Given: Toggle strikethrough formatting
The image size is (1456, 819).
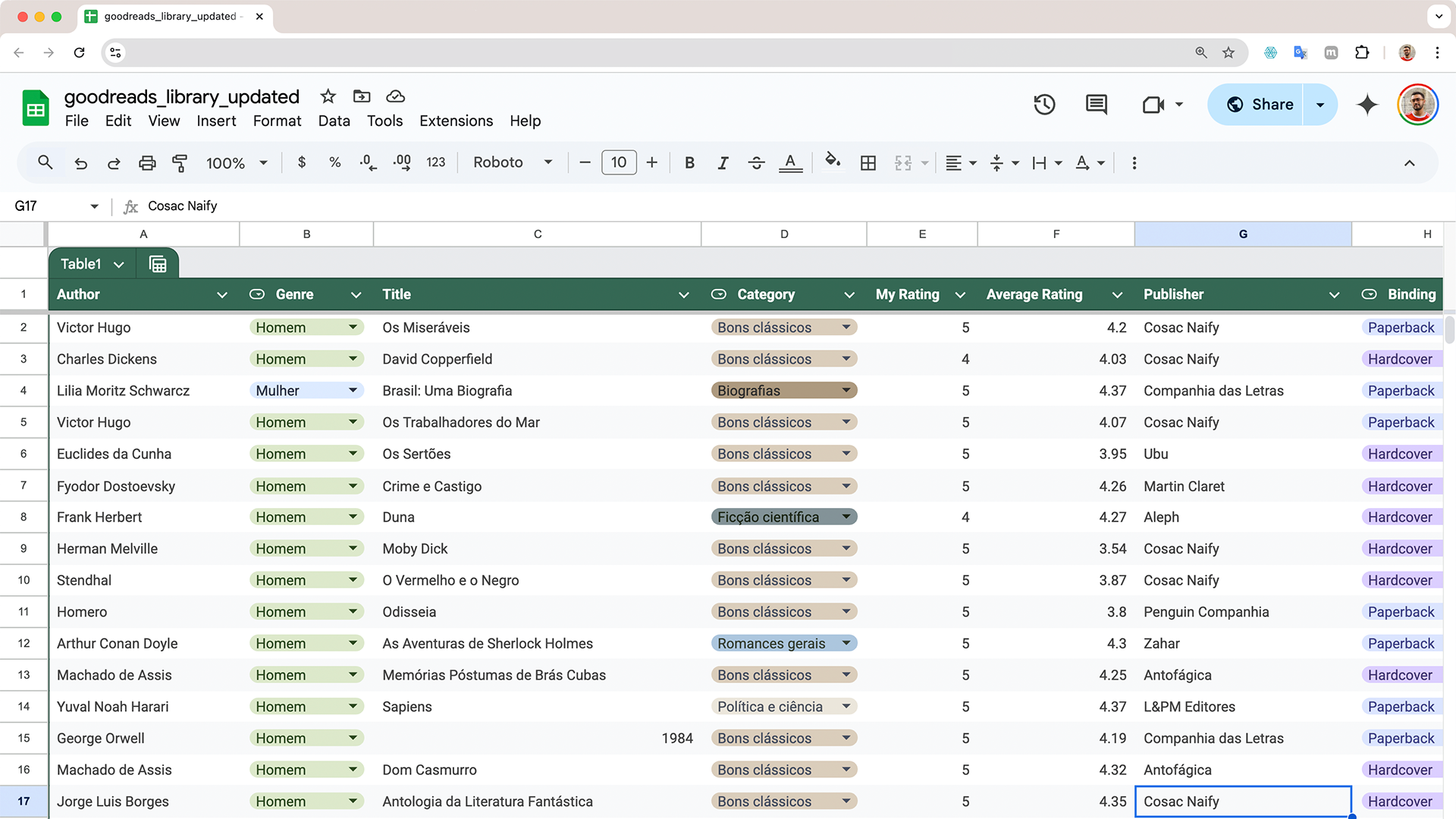Looking at the screenshot, I should point(756,163).
